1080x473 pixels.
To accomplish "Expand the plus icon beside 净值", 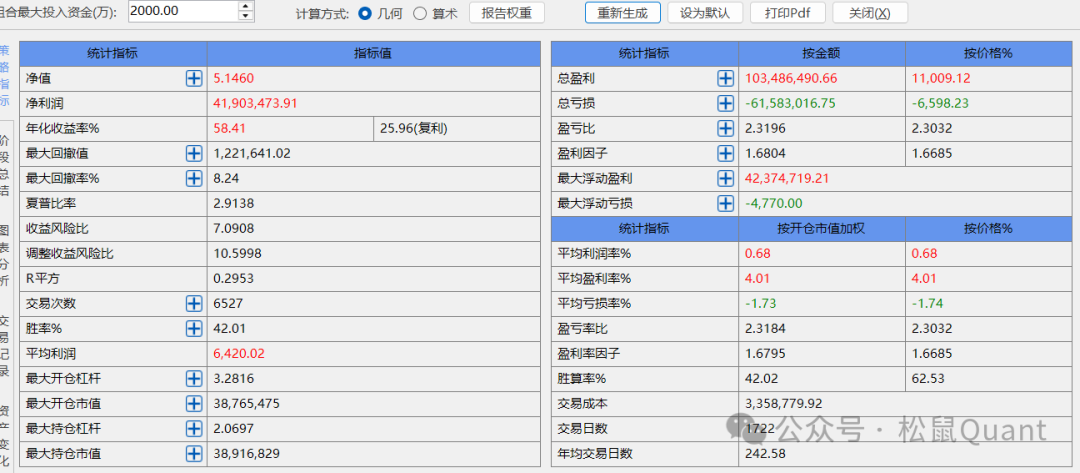I will [x=194, y=78].
